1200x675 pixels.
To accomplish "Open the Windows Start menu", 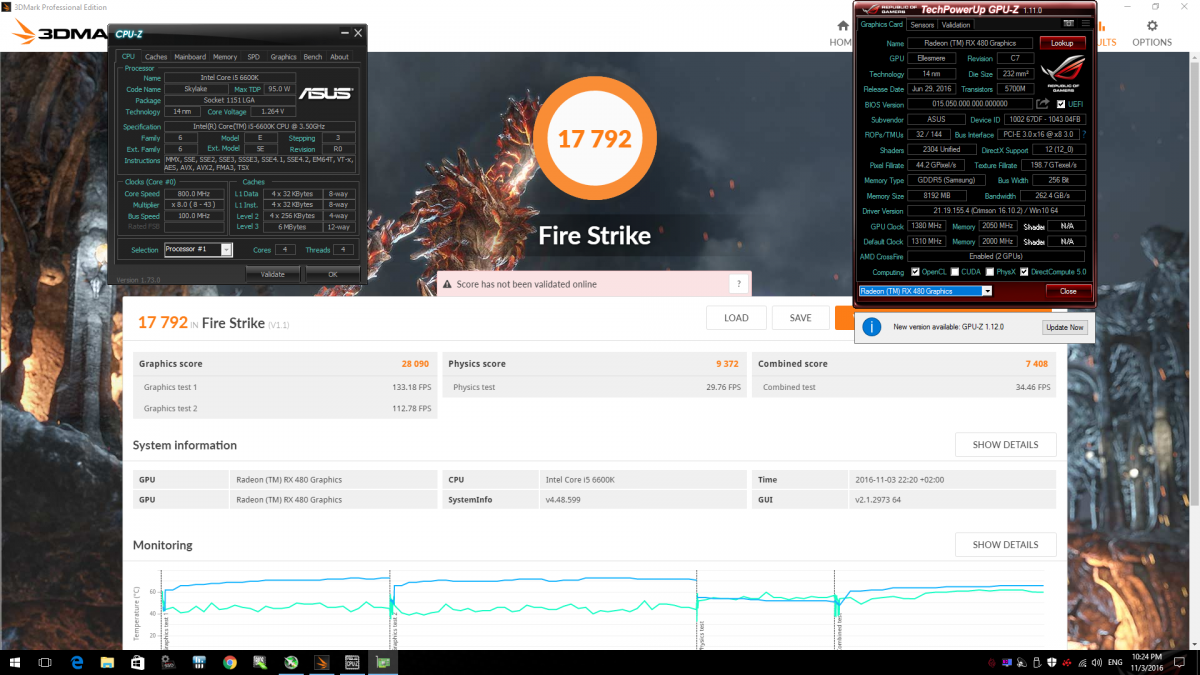I will pyautogui.click(x=15, y=662).
